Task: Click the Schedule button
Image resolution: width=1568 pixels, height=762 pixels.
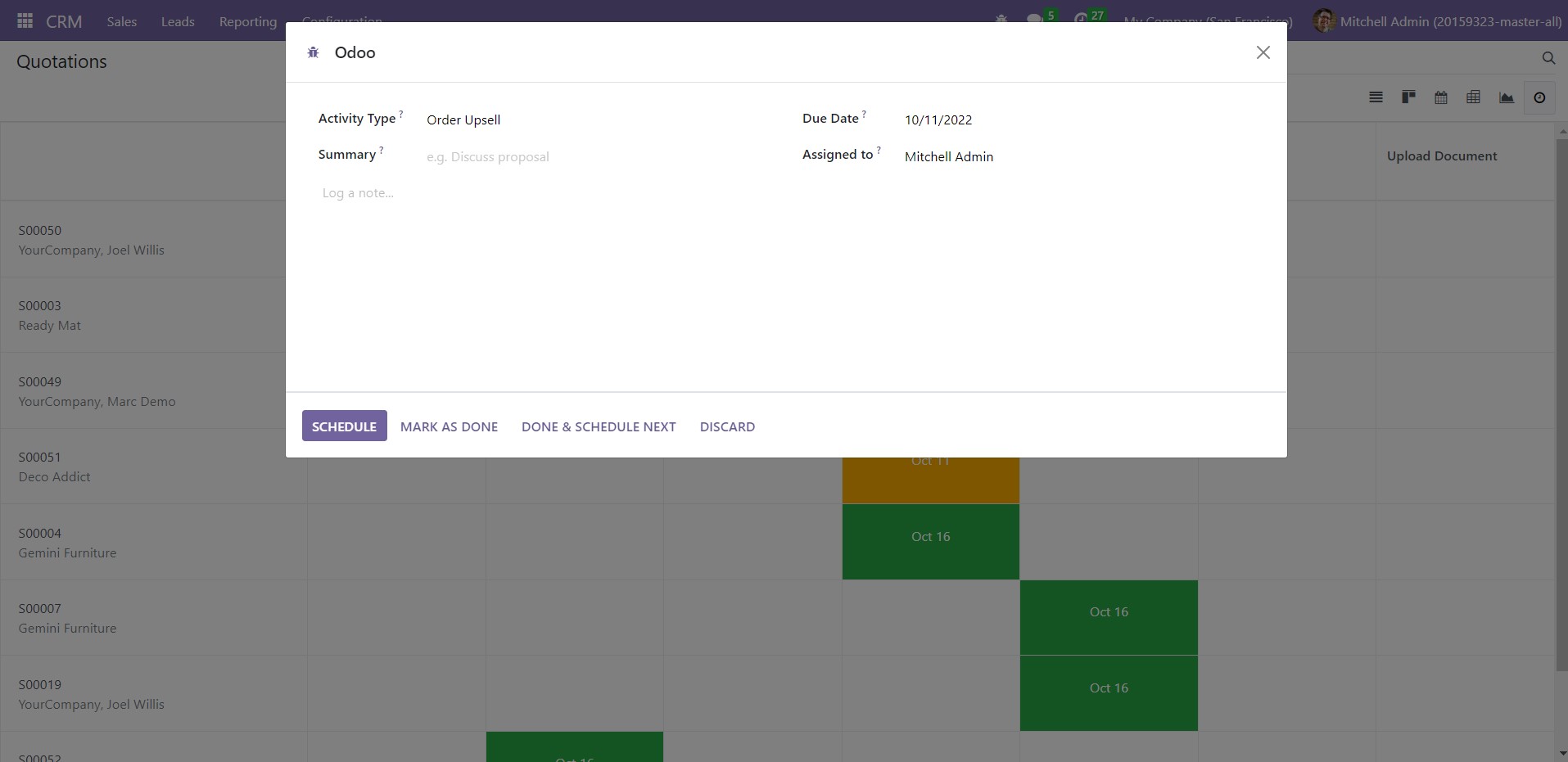Action: tap(344, 426)
